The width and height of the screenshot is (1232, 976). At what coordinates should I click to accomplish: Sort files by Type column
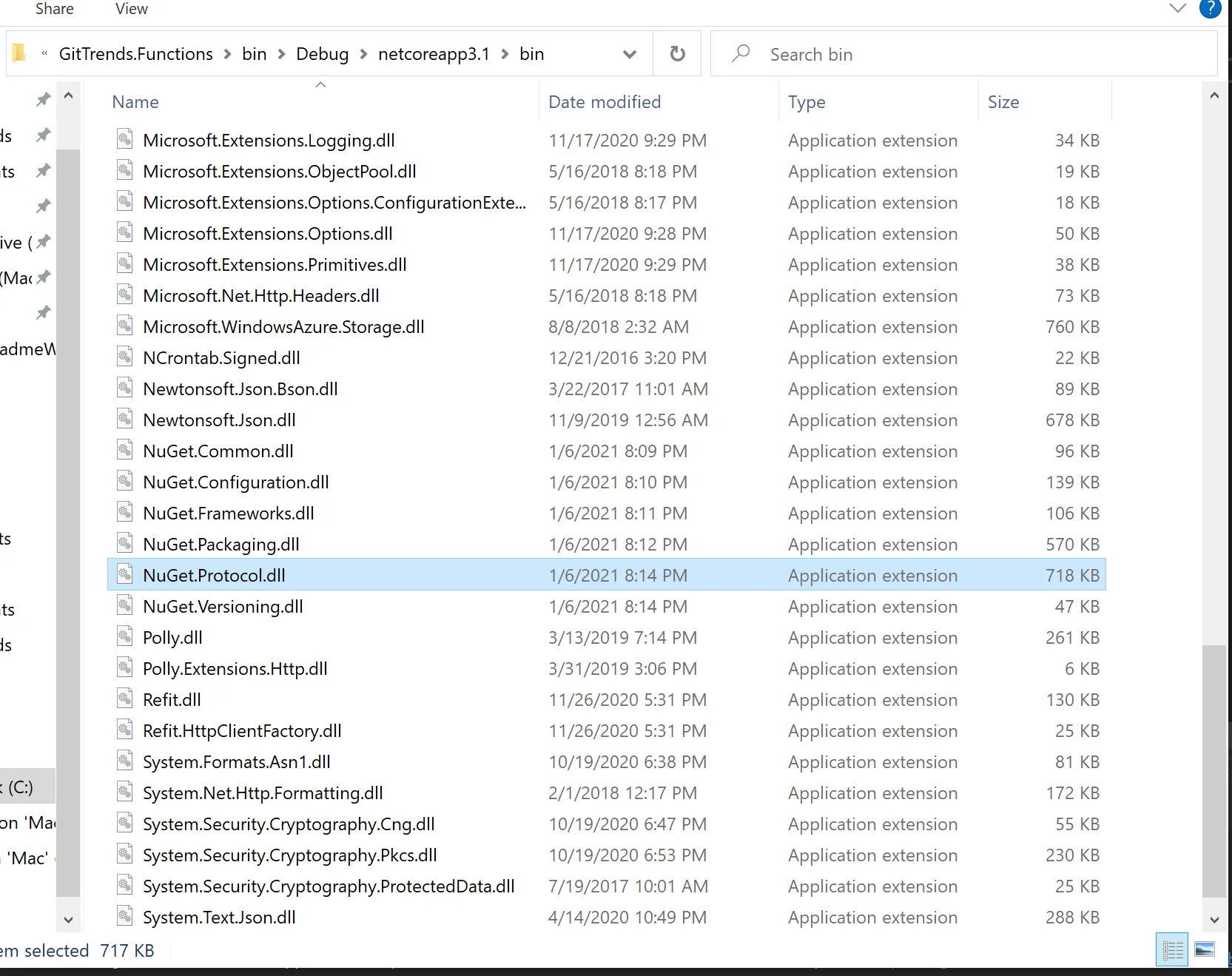(x=807, y=102)
